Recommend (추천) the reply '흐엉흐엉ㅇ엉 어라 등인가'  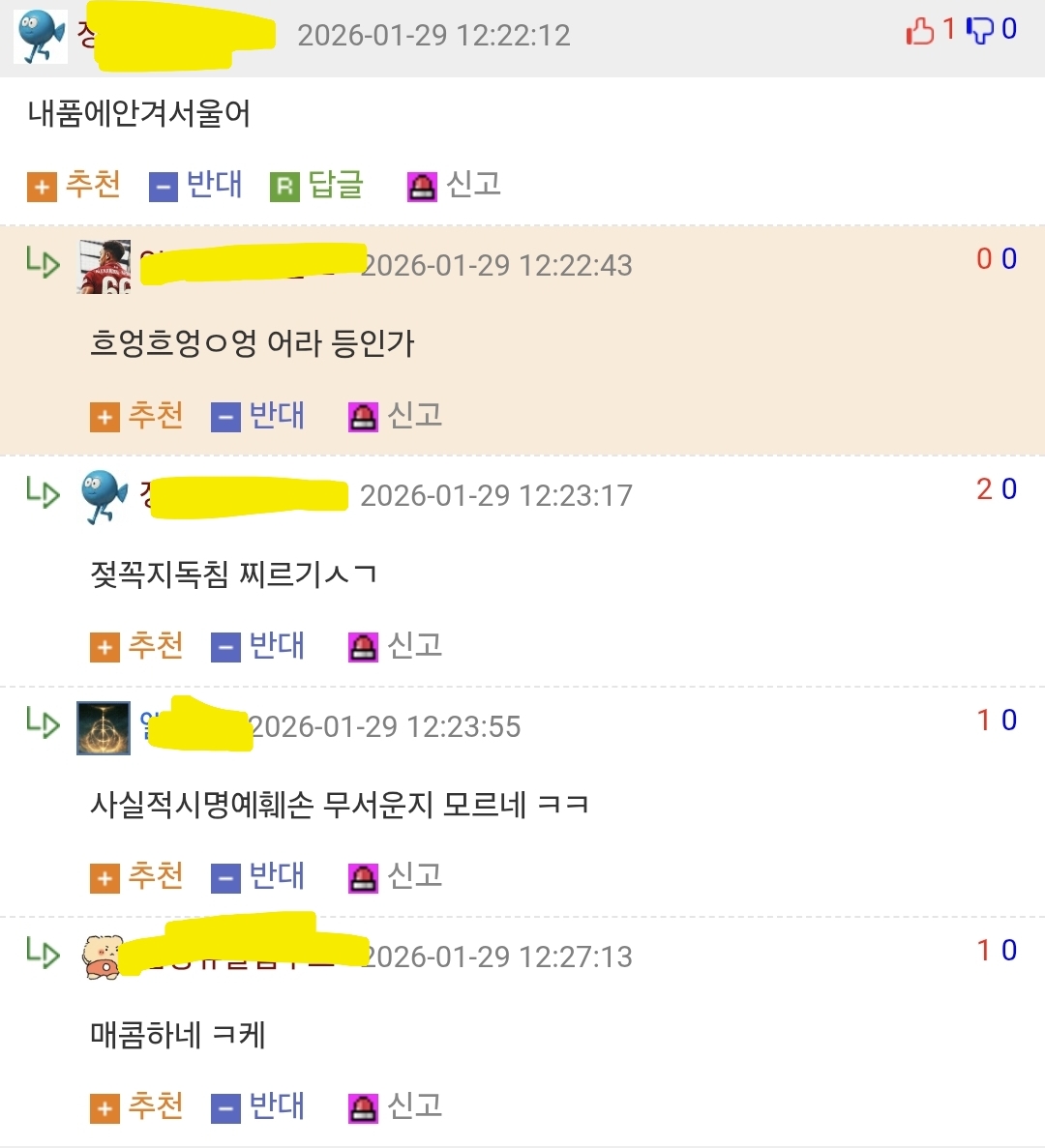(x=136, y=416)
